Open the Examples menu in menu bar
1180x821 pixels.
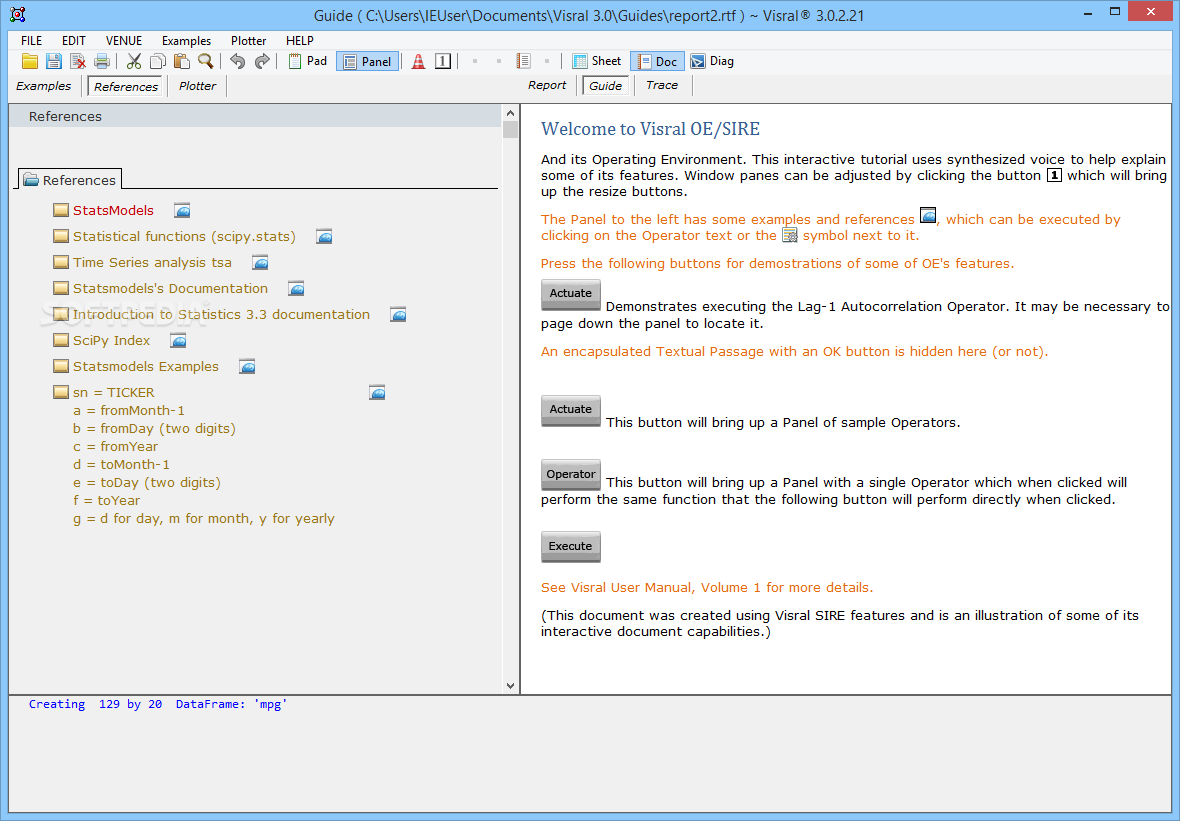pyautogui.click(x=186, y=41)
